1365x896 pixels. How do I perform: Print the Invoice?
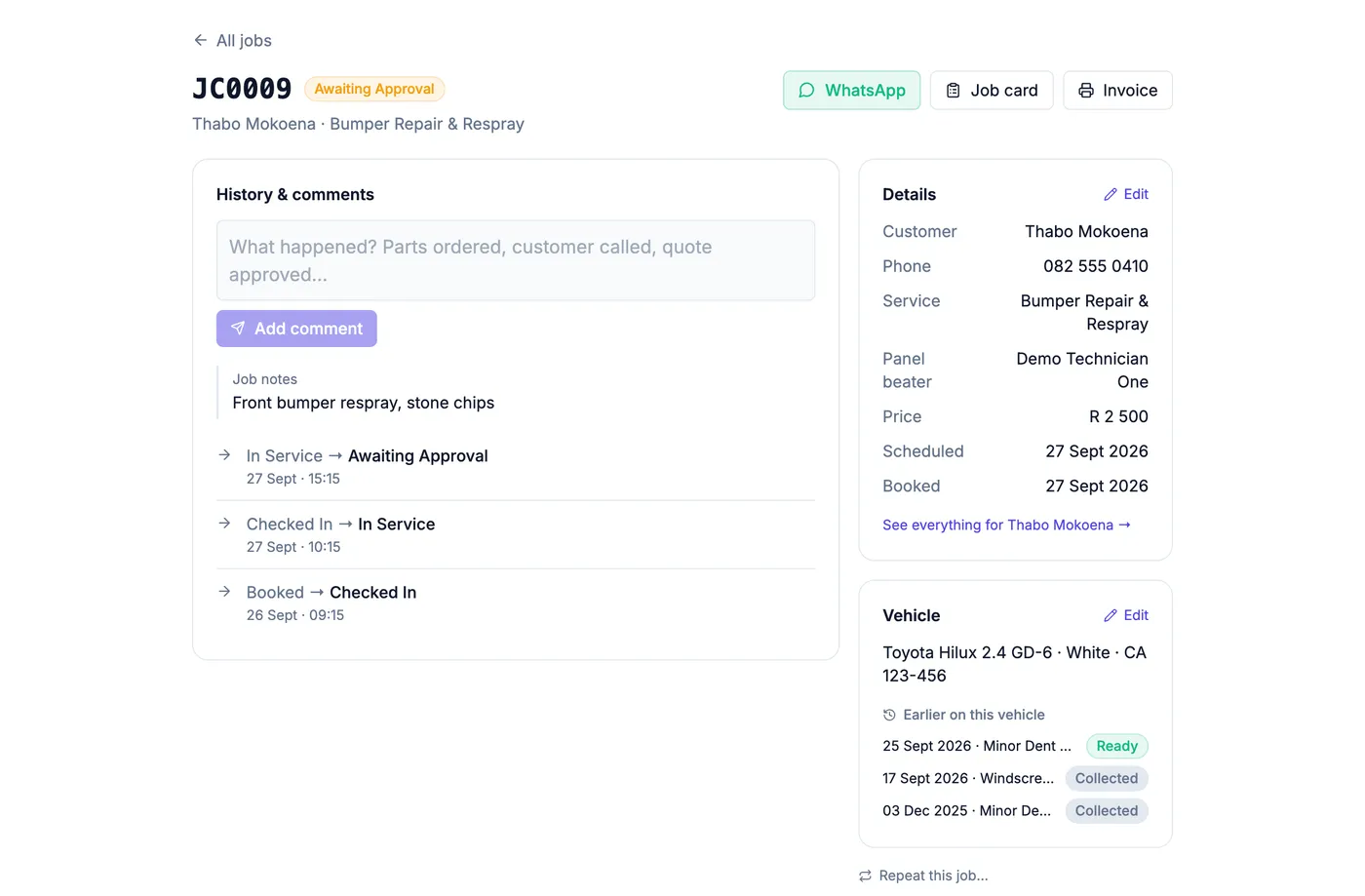1117,91
